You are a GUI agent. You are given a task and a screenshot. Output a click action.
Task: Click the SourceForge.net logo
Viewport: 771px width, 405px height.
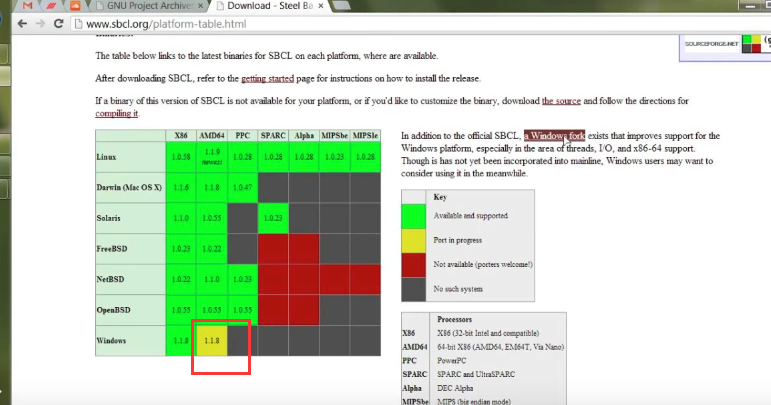pos(712,44)
